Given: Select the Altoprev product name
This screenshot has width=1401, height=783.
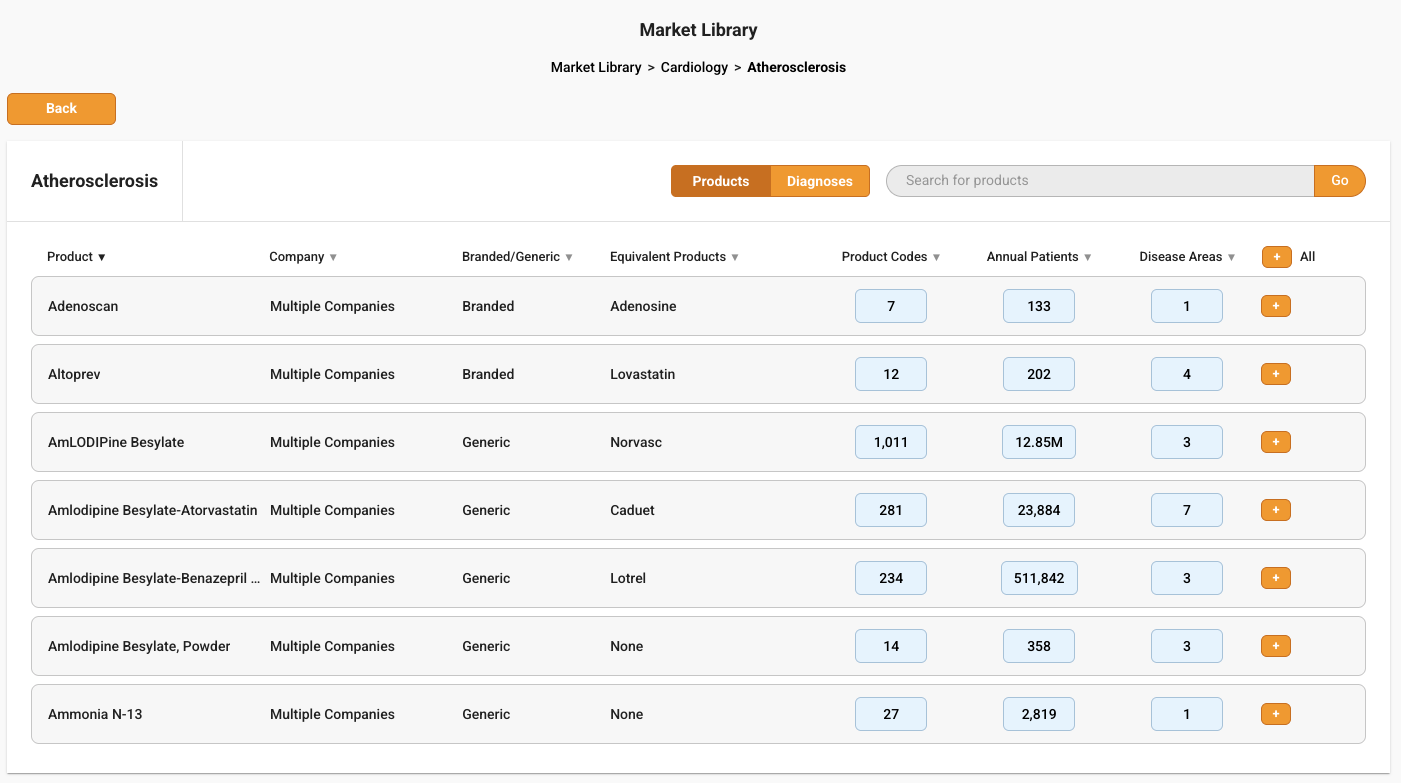Looking at the screenshot, I should (74, 375).
